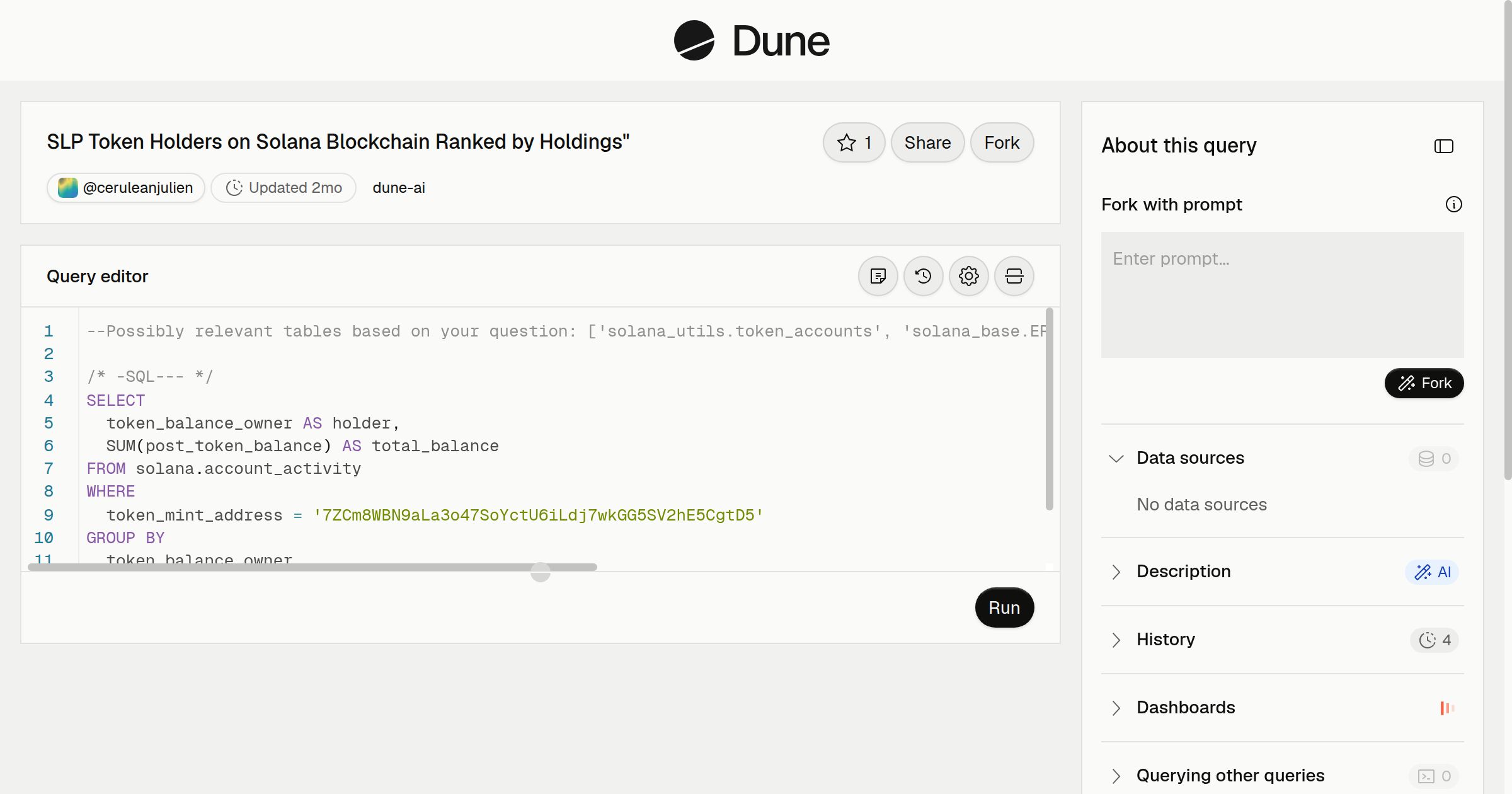
Task: Collapse the Data sources section
Action: [1116, 458]
